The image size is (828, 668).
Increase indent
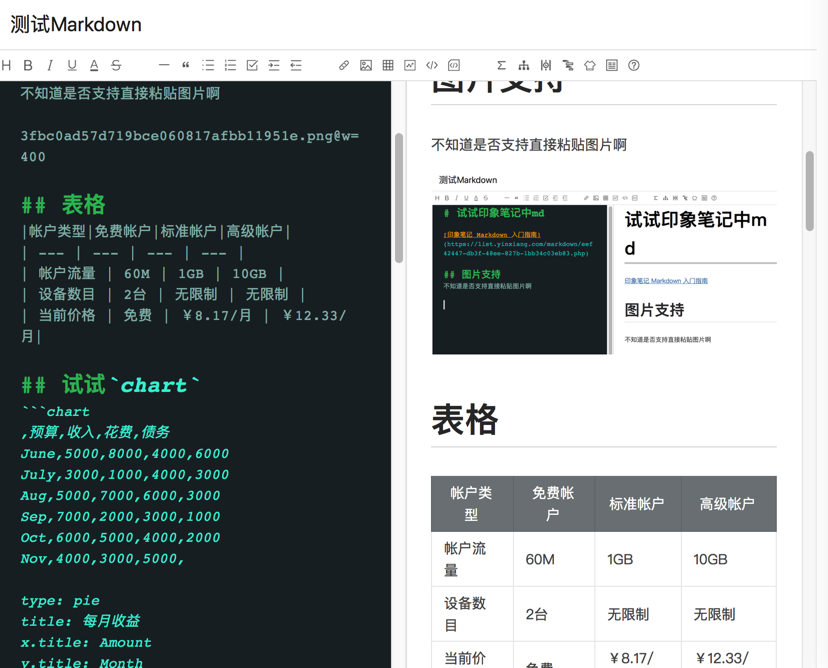[x=274, y=65]
